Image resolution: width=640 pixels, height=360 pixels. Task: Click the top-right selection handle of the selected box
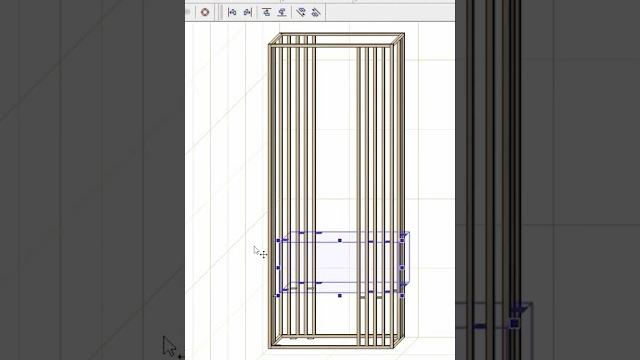(402, 241)
